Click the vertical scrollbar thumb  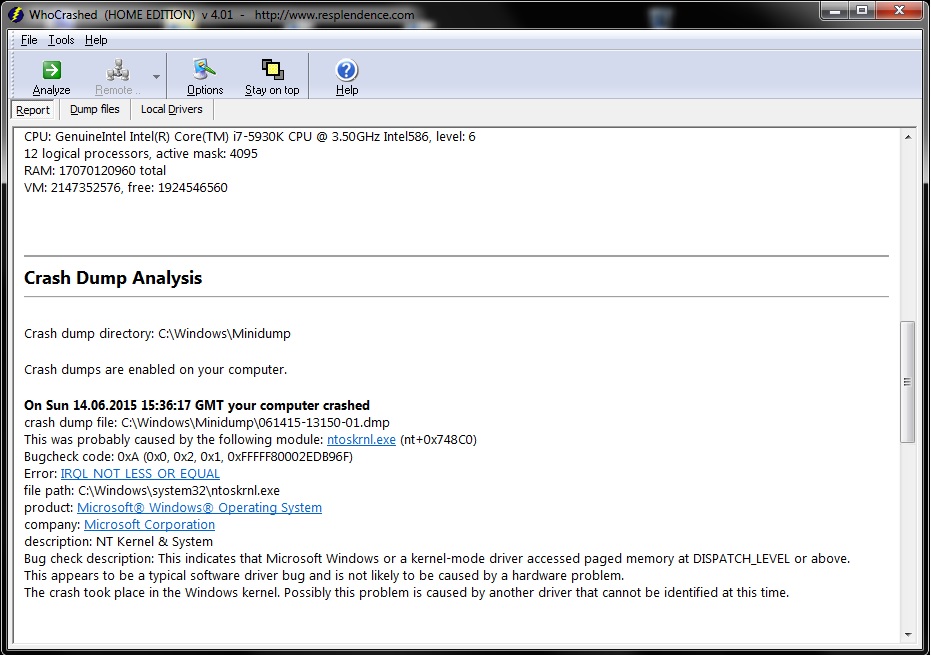pos(907,382)
